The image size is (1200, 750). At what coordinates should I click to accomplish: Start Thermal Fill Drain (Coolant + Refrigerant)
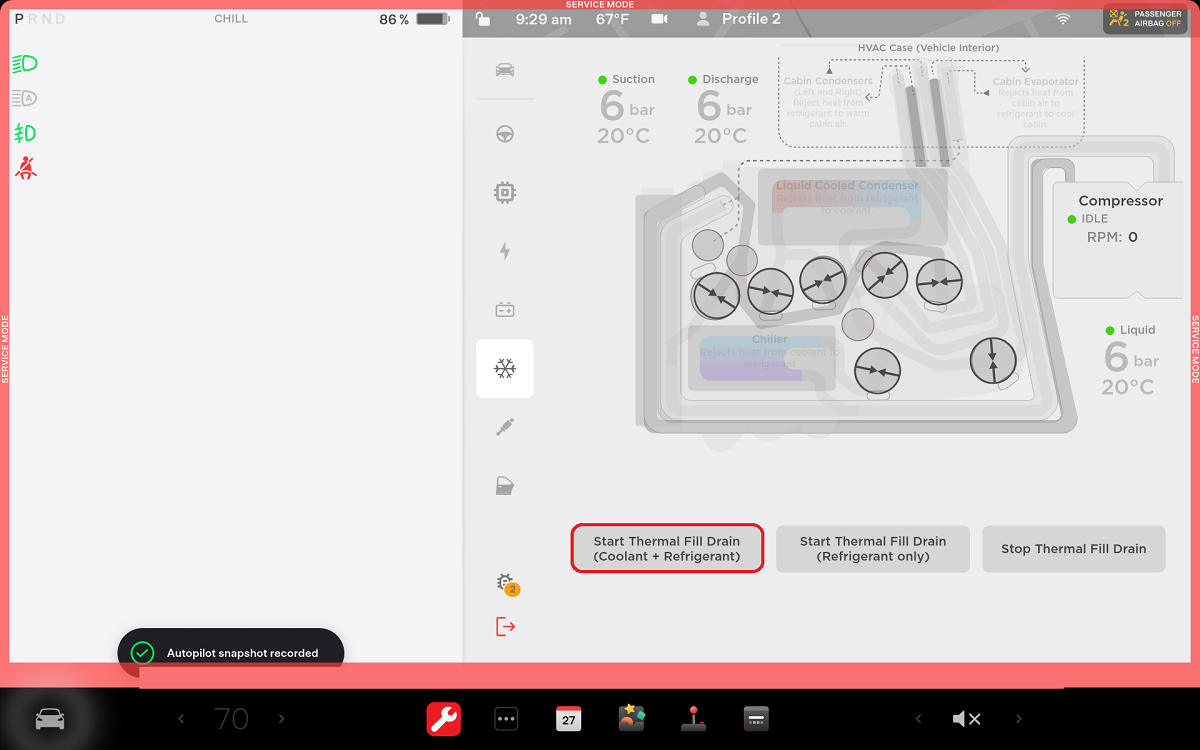coord(667,549)
